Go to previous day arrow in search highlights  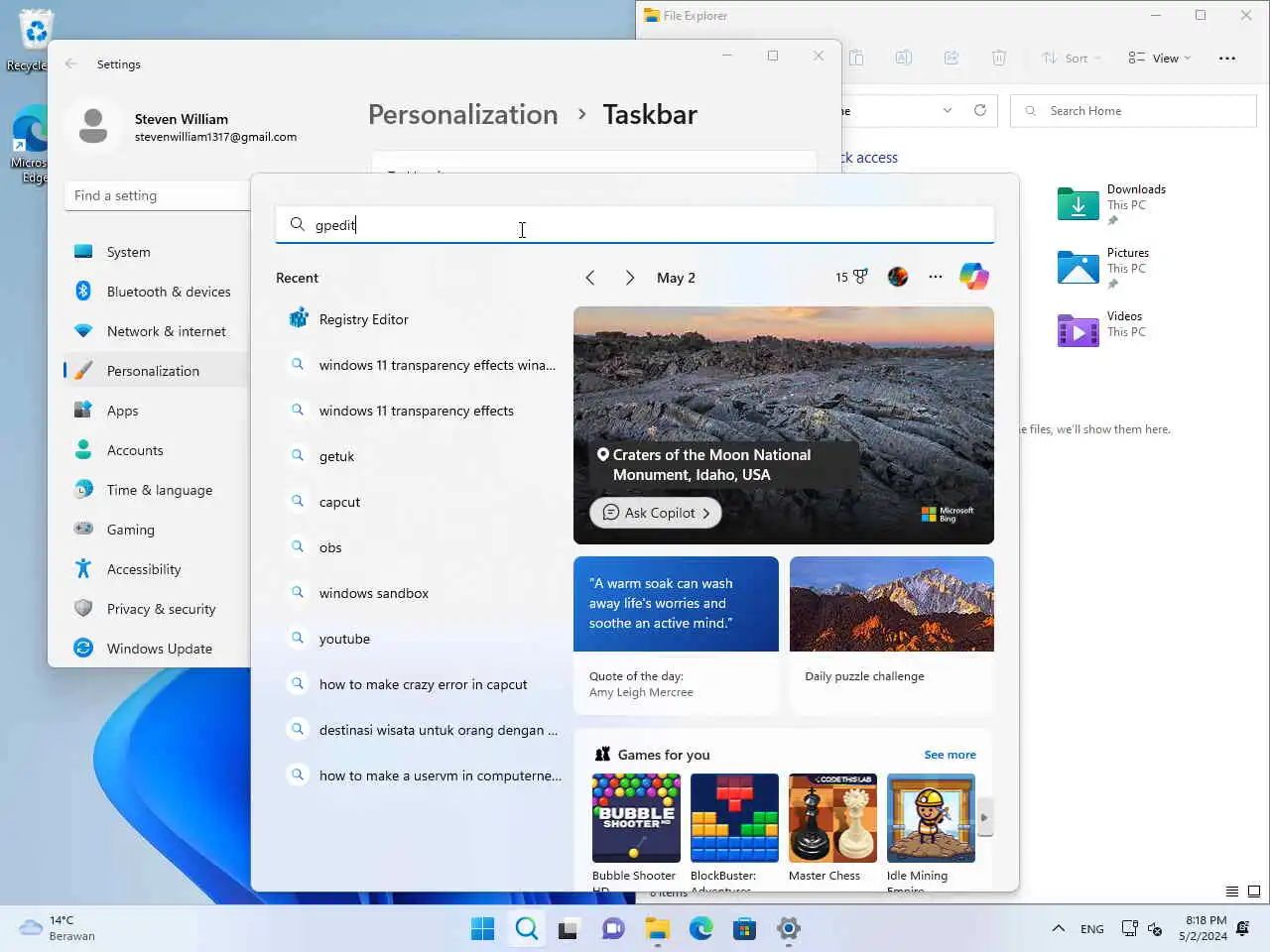pyautogui.click(x=590, y=278)
